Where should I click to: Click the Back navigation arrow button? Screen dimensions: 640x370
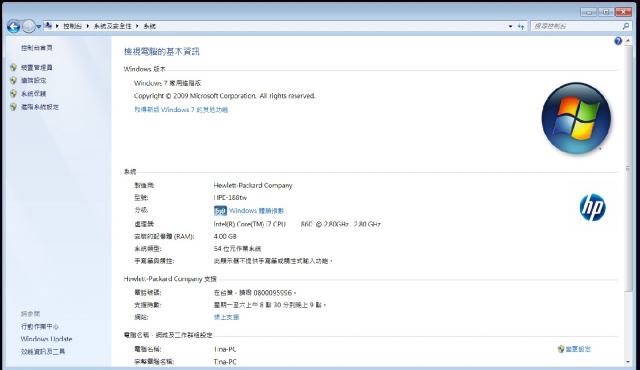(13, 27)
